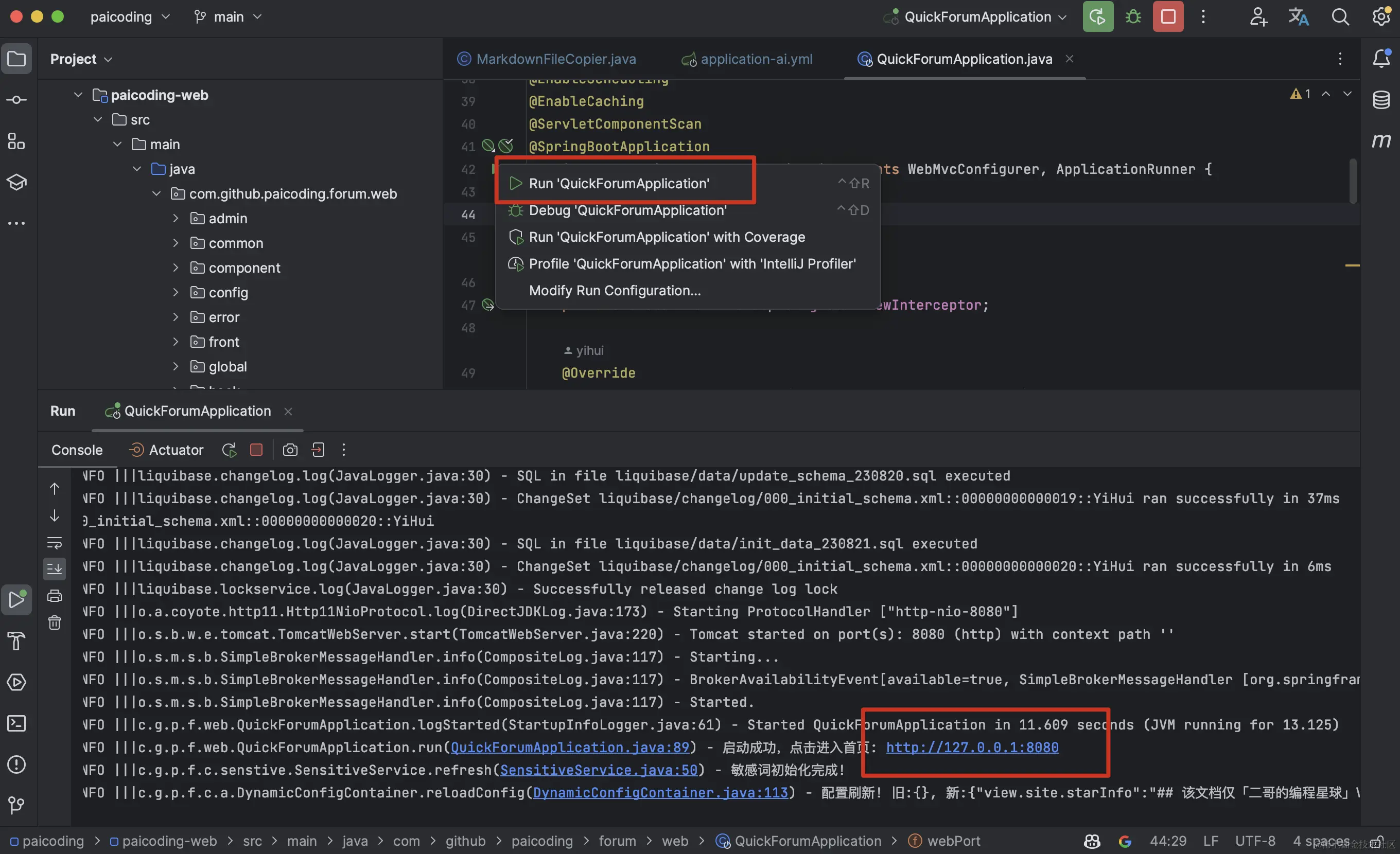
Task: Click the thread dump camera icon in Run toolbar
Action: click(290, 450)
